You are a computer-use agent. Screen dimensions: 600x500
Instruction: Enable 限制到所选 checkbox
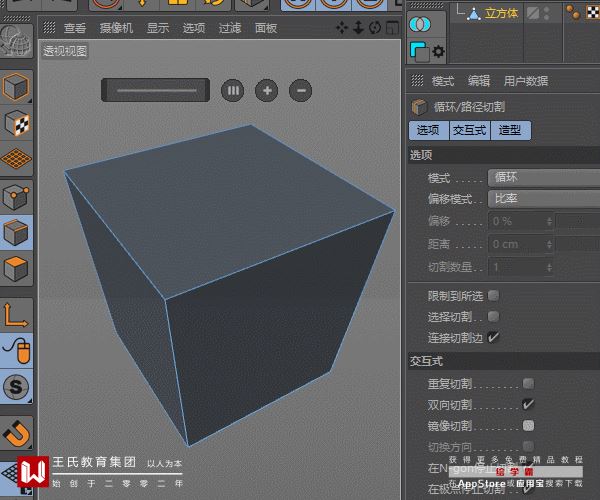pos(494,295)
